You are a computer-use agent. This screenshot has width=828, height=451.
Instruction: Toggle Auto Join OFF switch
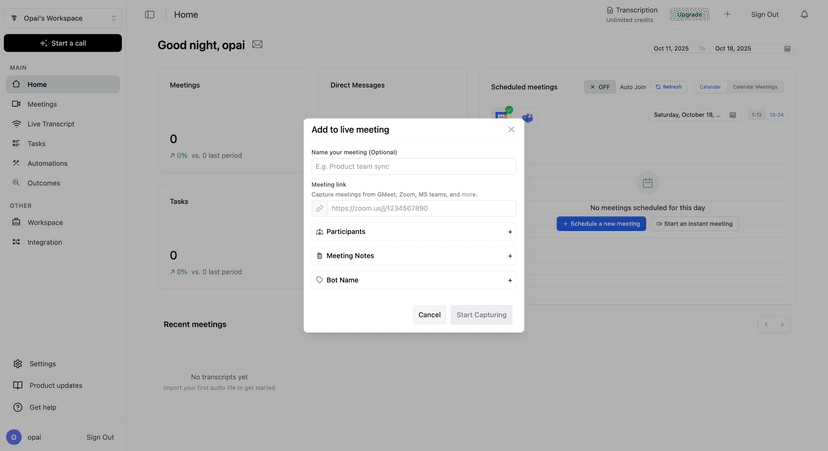pyautogui.click(x=600, y=87)
